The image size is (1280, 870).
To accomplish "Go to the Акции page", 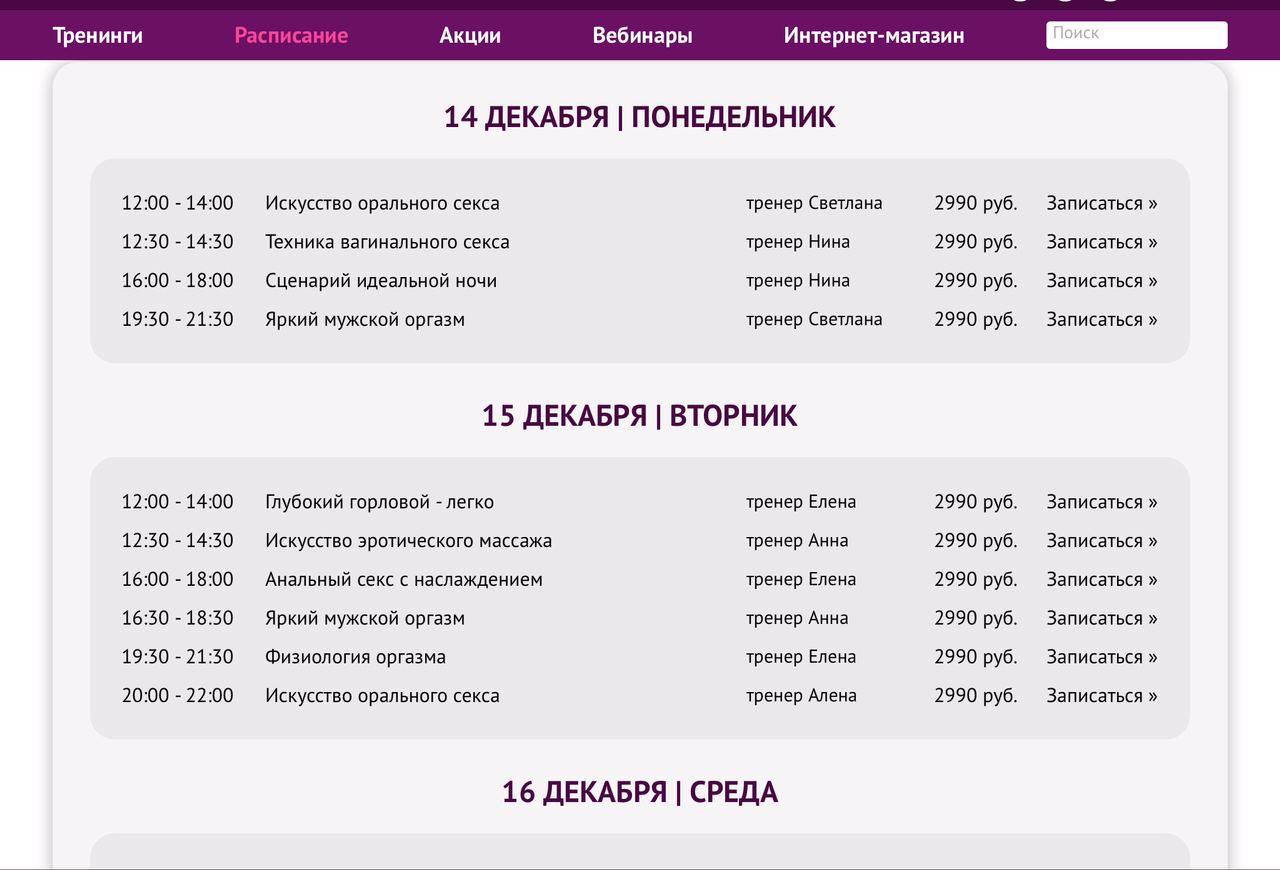I will pyautogui.click(x=470, y=35).
